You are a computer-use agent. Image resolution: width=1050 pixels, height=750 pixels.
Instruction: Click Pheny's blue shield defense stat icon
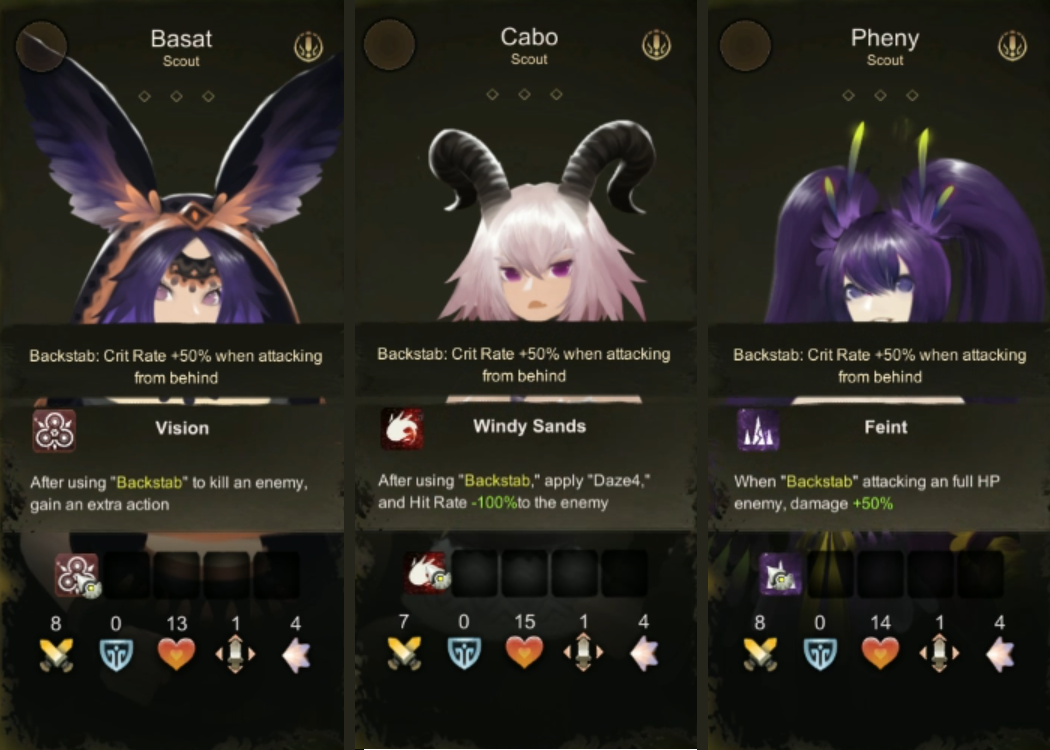820,653
